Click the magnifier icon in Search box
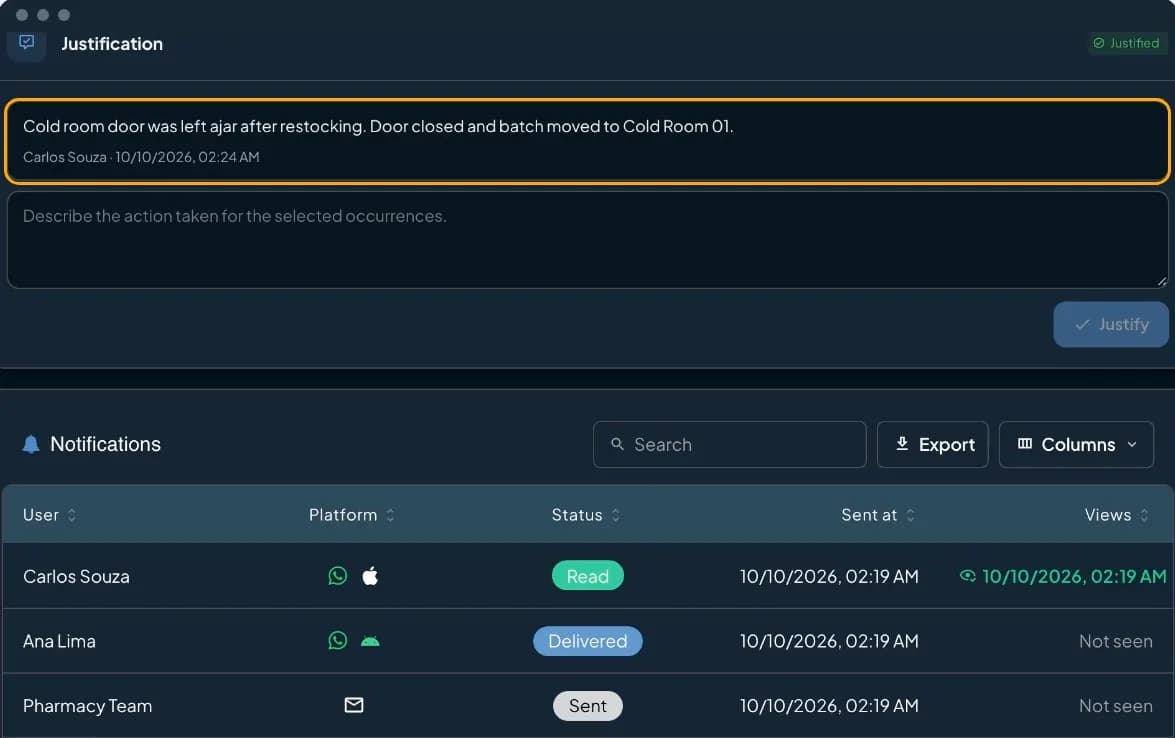 coord(617,444)
